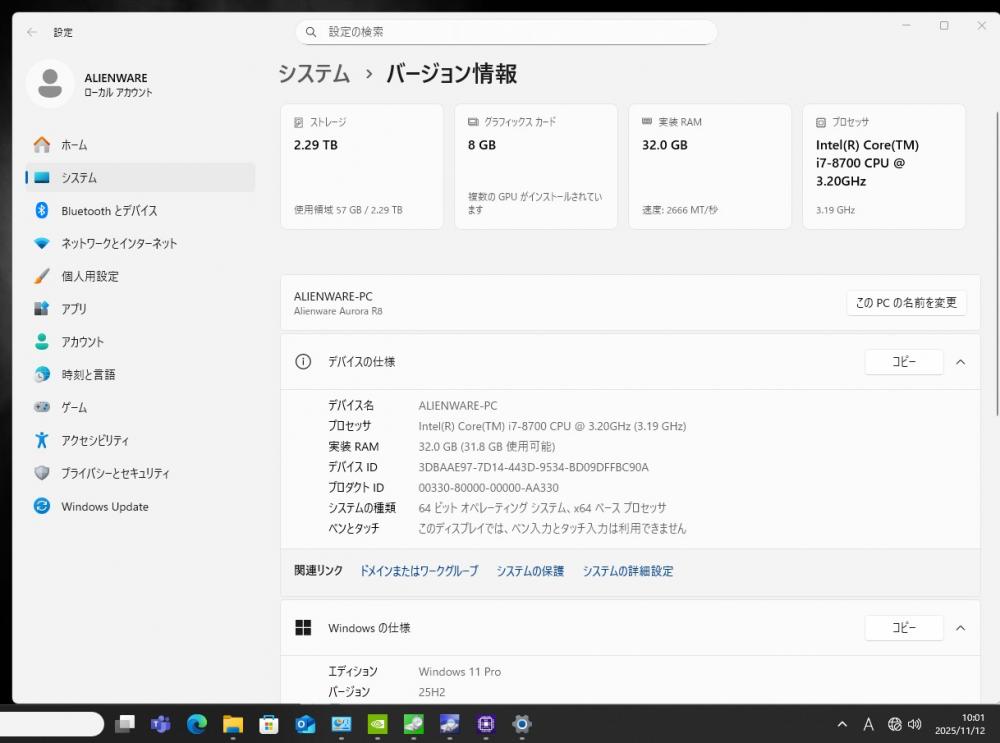Click the 設定の検索 search box
The image size is (1000, 743).
point(506,32)
